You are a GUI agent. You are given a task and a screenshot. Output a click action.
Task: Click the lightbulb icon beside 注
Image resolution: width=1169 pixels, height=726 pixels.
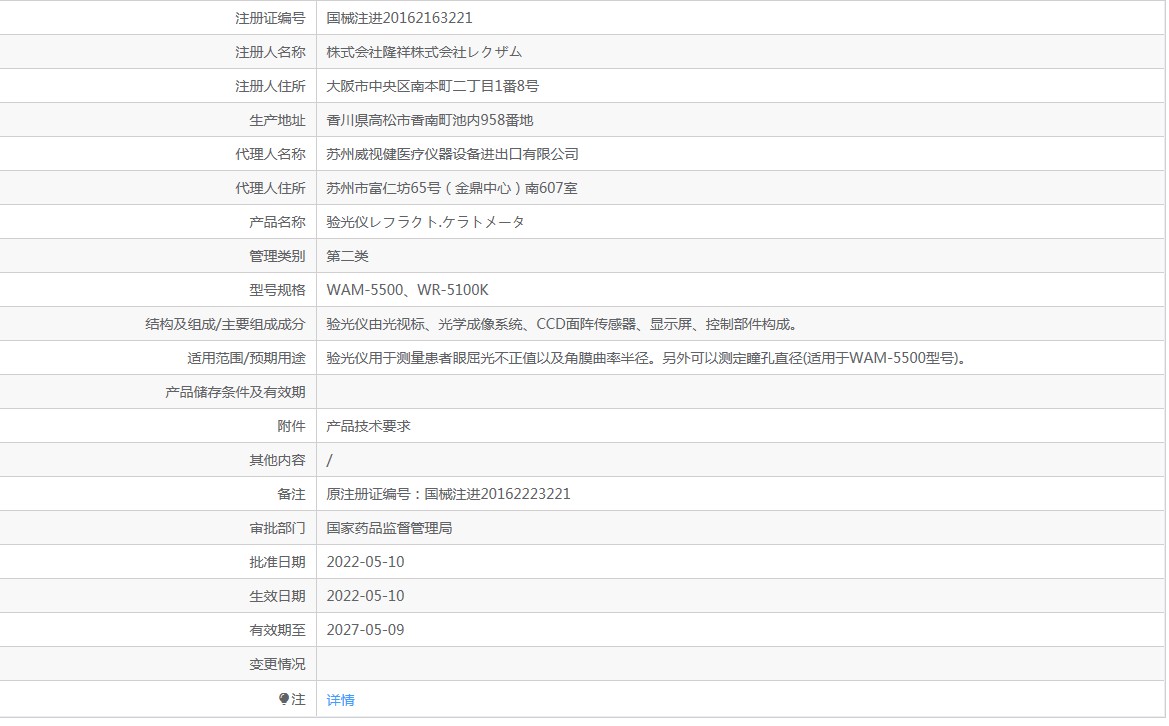pyautogui.click(x=284, y=699)
